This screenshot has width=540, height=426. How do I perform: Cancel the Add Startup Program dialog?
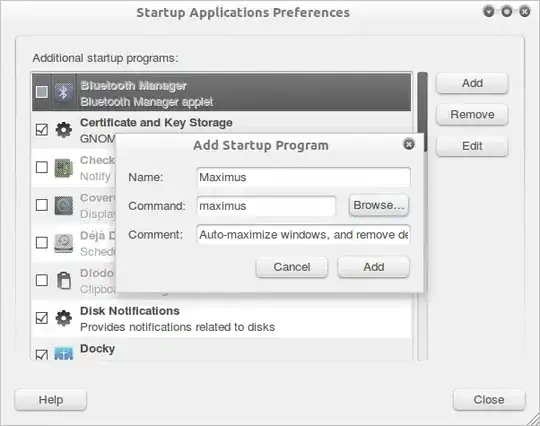tap(292, 267)
